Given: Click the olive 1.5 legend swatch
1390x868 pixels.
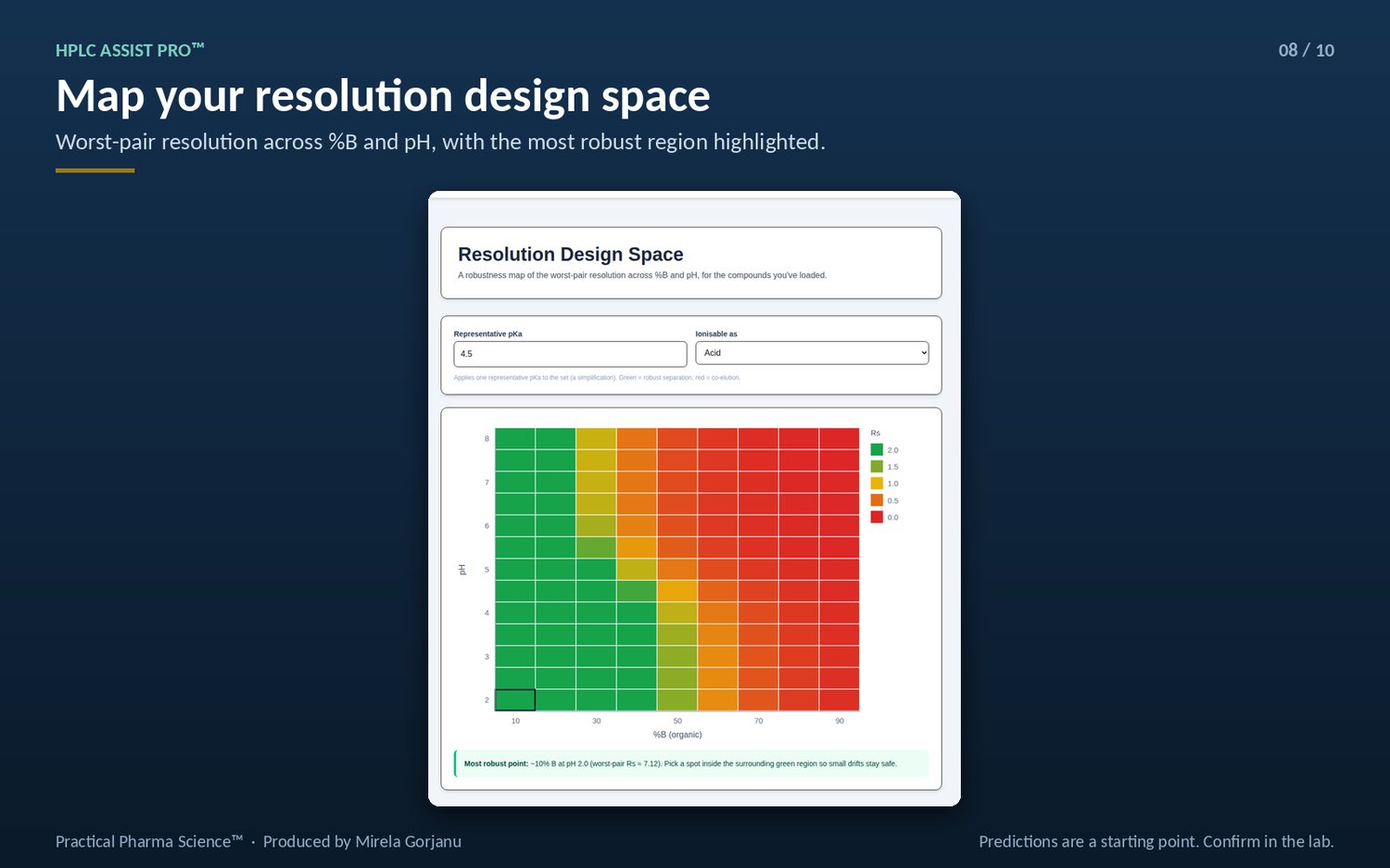Looking at the screenshot, I should [877, 467].
